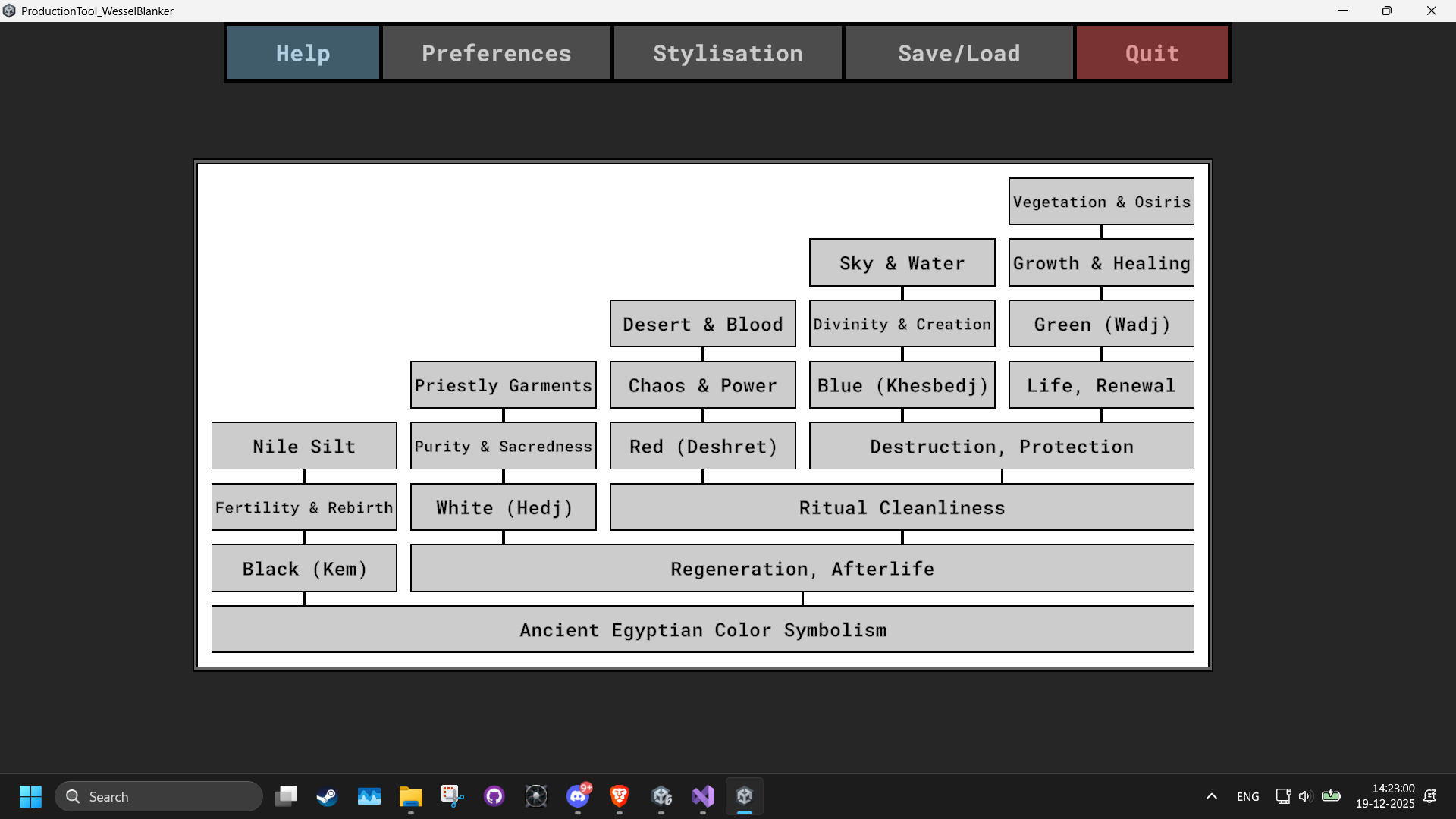Screen dimensions: 1456x819
Task: Open Visual Studio from taskbar
Action: [x=703, y=796]
